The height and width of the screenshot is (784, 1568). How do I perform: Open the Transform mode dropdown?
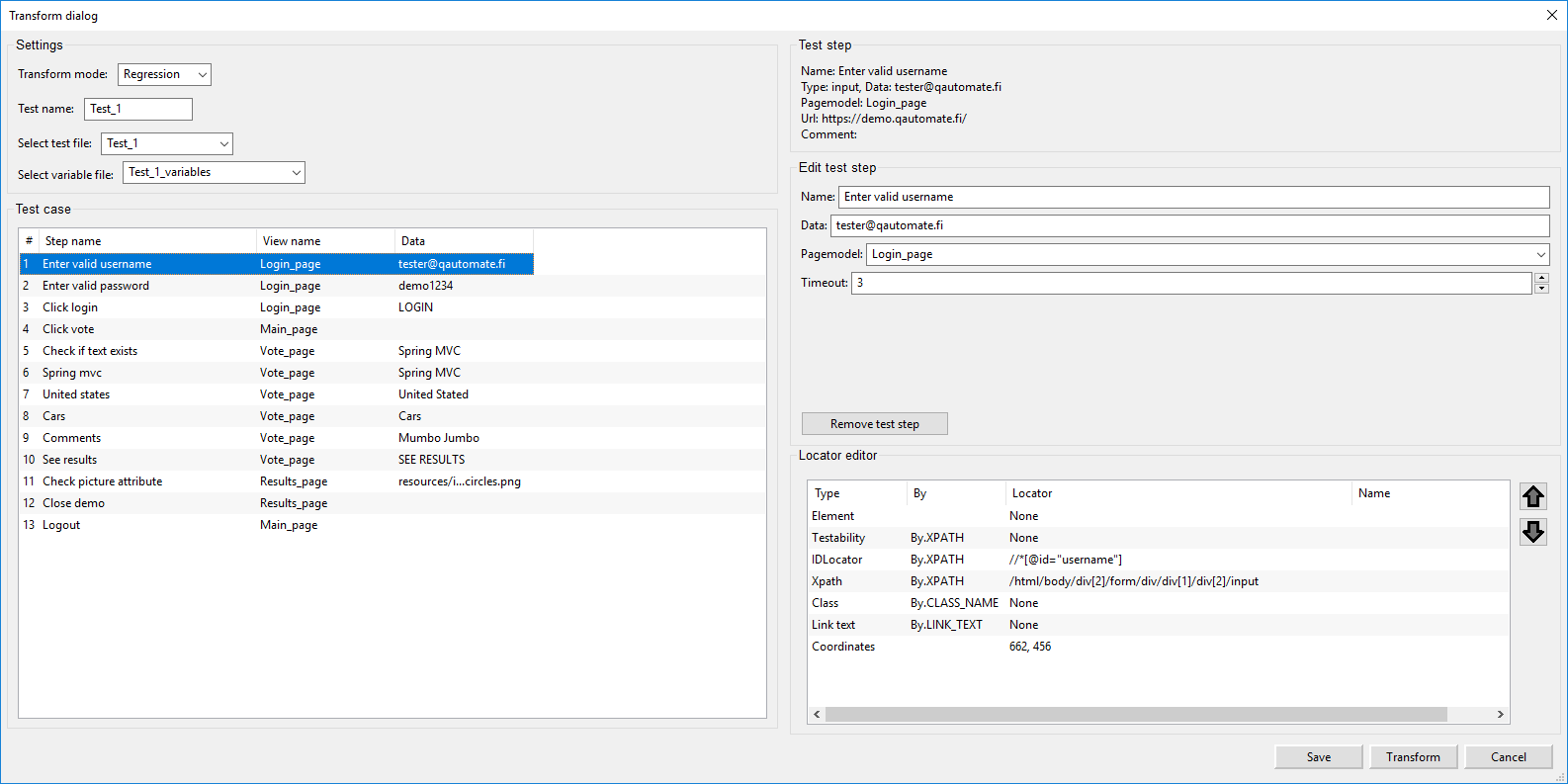(x=164, y=74)
